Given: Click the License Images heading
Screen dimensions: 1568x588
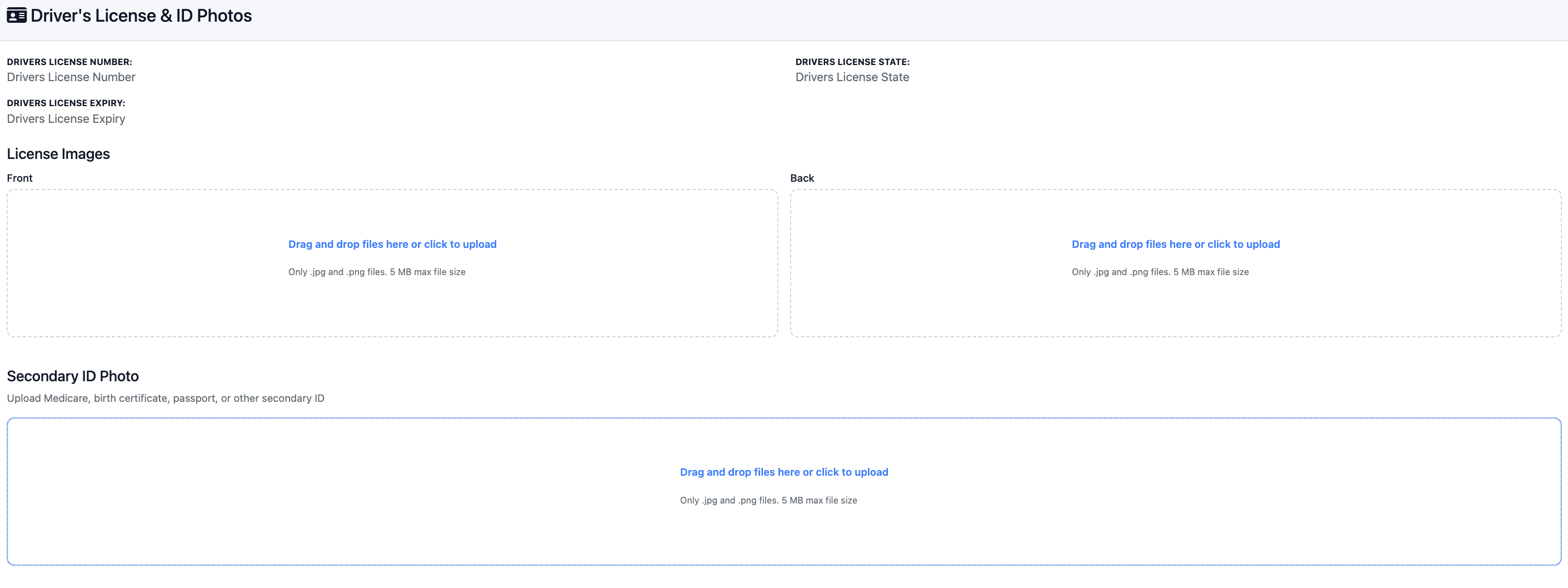Looking at the screenshot, I should click(x=58, y=154).
